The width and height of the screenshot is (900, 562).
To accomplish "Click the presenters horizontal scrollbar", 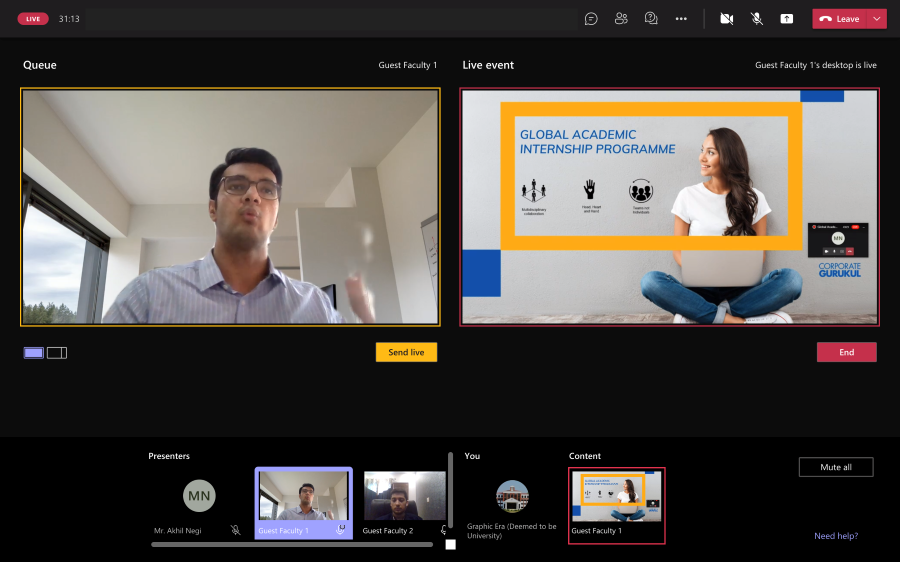I will click(x=292, y=544).
